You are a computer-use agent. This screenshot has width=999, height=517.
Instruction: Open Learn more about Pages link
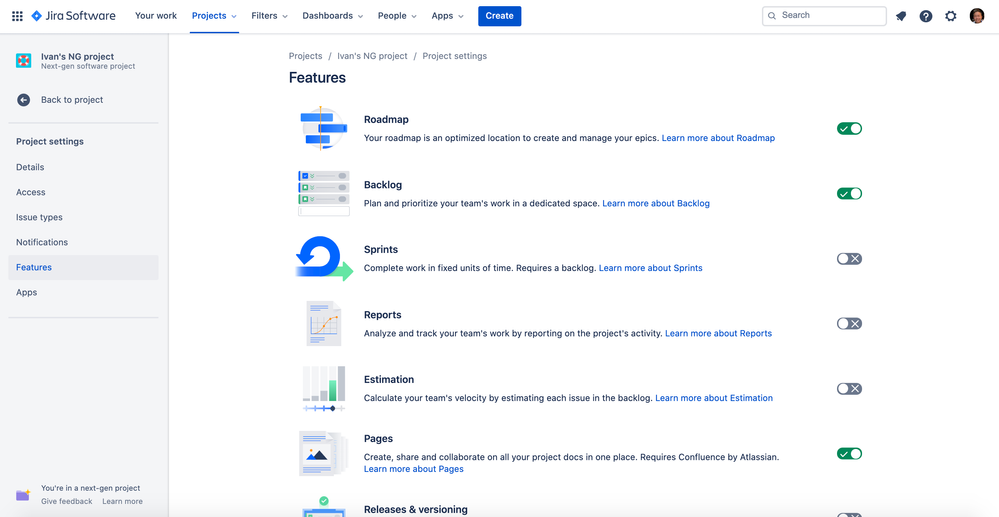[413, 469]
